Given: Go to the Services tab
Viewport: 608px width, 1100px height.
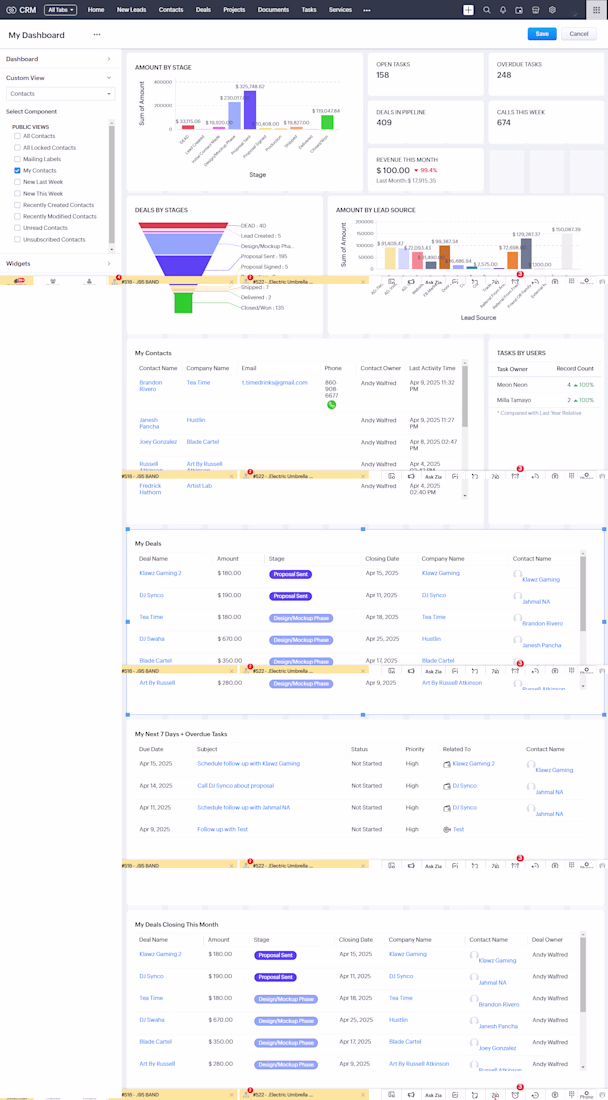Looking at the screenshot, I should [340, 10].
